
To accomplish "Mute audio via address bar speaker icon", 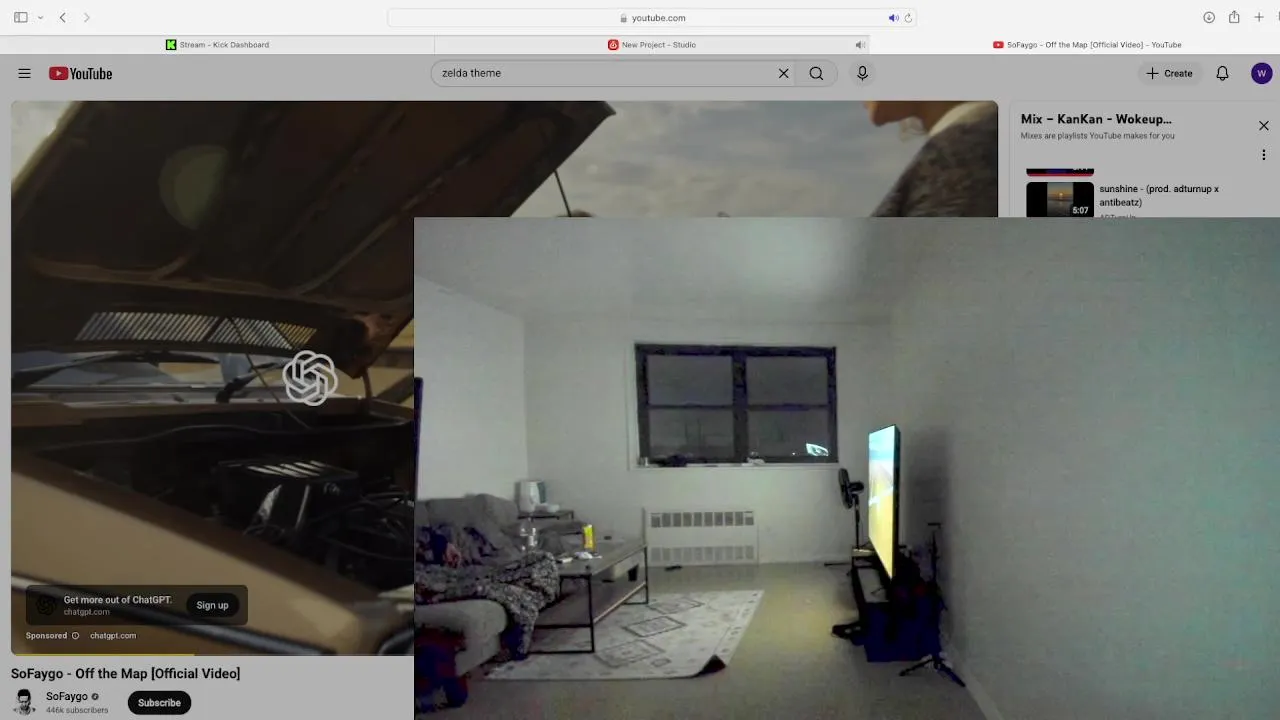I will point(893,18).
